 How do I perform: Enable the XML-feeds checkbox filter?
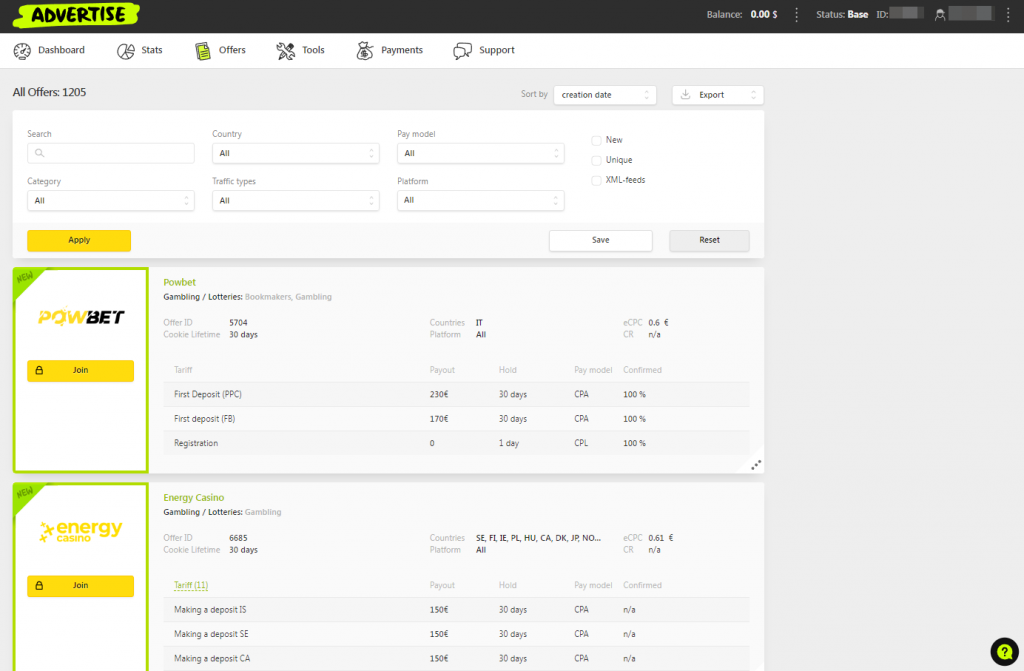click(x=596, y=180)
